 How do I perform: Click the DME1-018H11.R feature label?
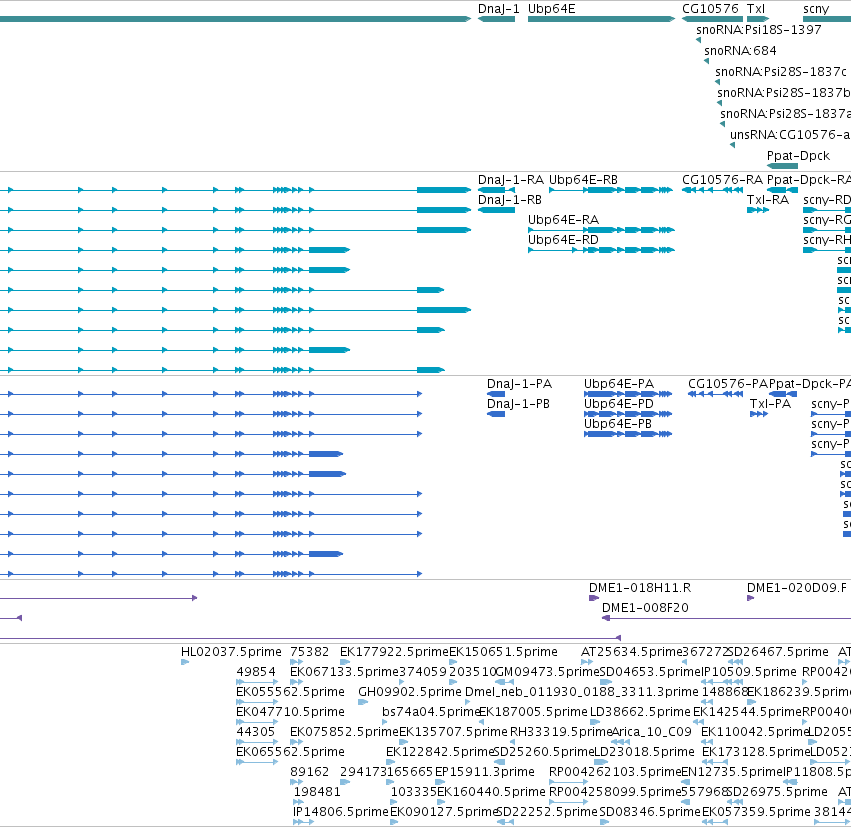click(640, 588)
